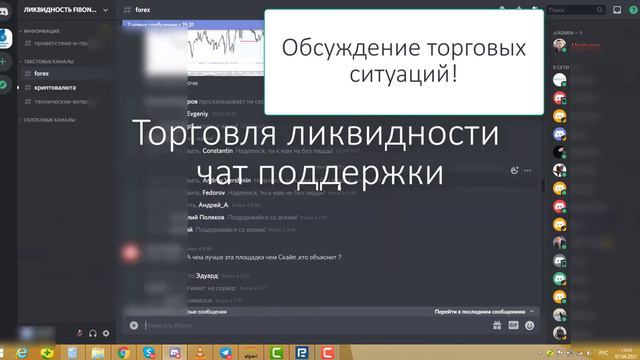The image size is (640, 360).
Task: Add a server with the plus icon
Action: tap(3, 62)
